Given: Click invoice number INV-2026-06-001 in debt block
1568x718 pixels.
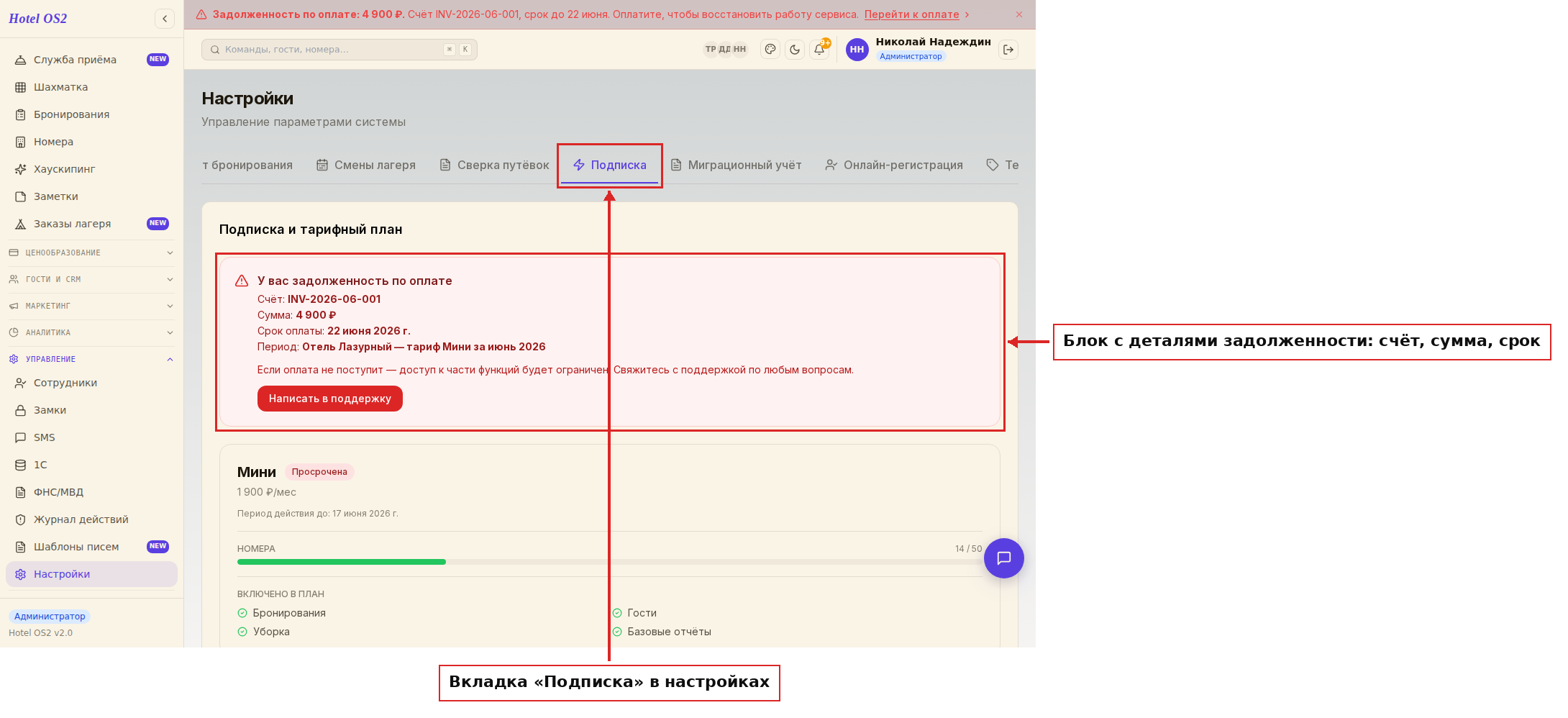Looking at the screenshot, I should click(x=334, y=299).
